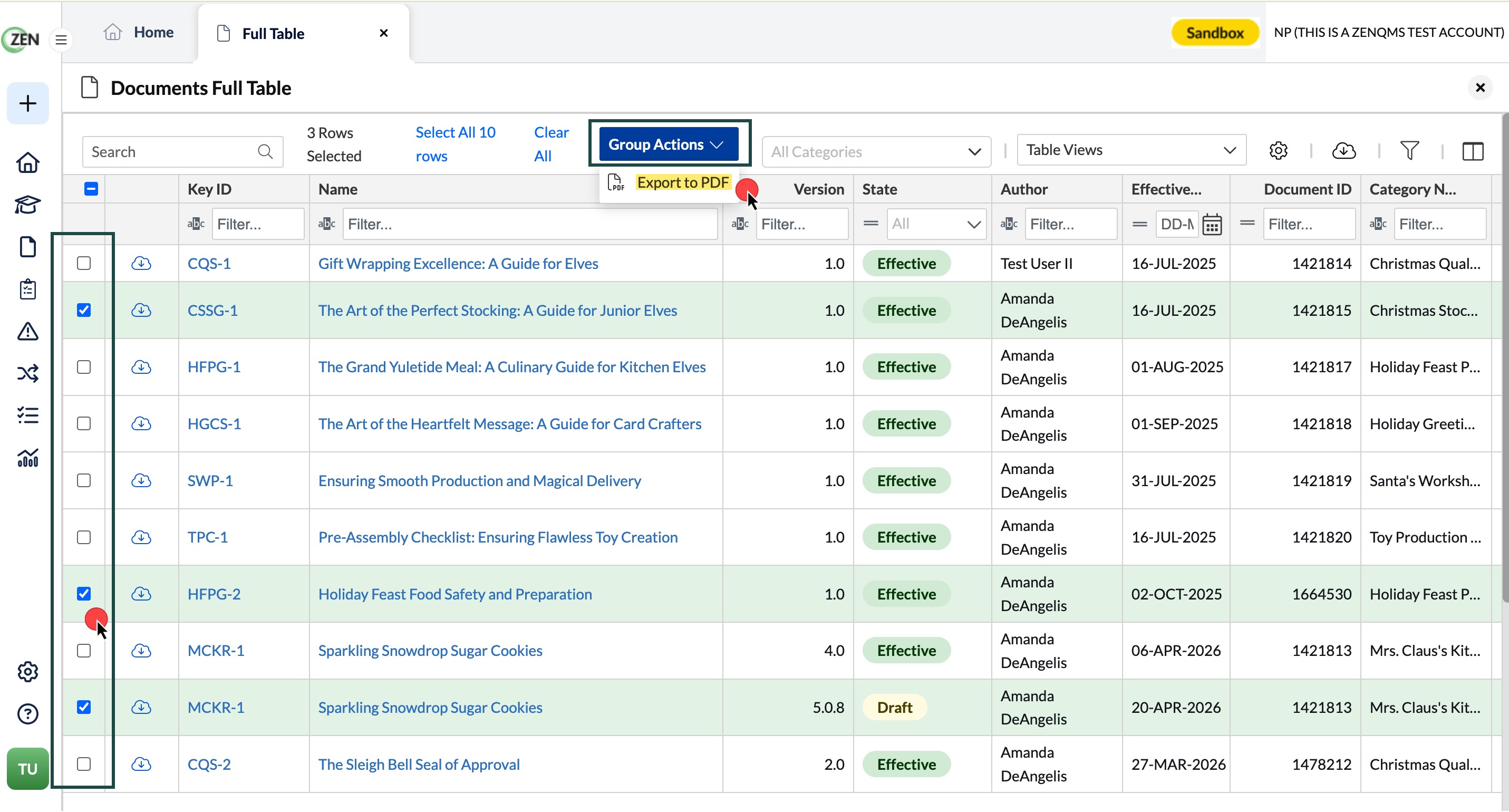Open the State filter All dropdown
This screenshot has height=812, width=1509.
pos(936,224)
